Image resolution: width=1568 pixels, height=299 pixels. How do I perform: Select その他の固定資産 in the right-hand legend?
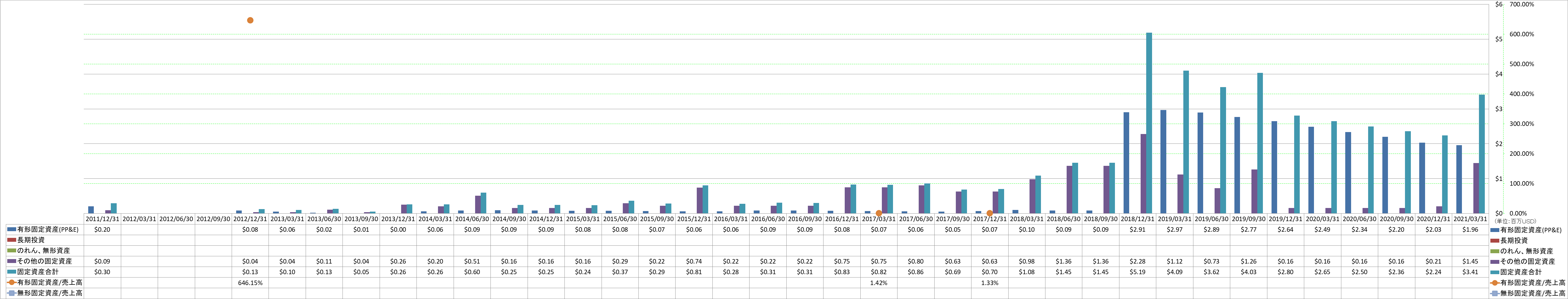coord(1522,261)
